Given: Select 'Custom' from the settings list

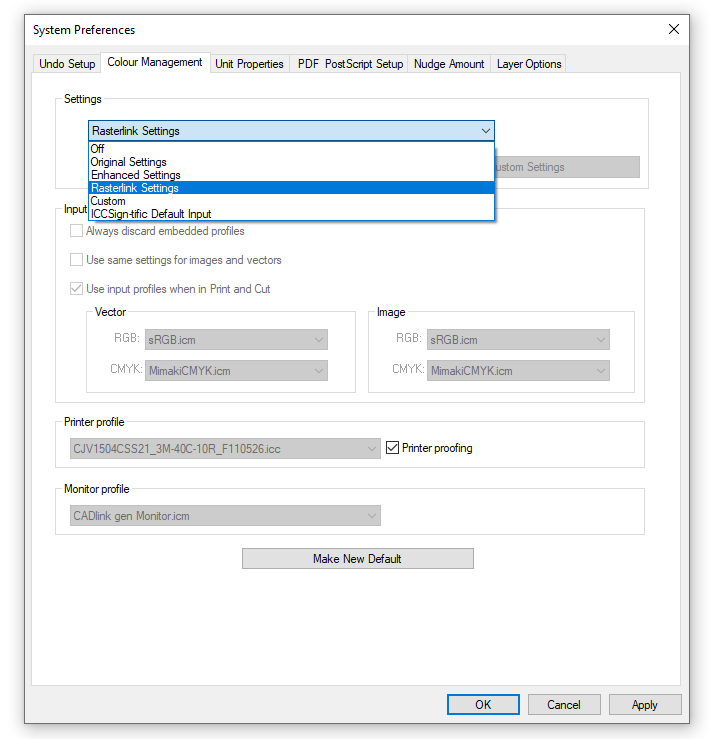Looking at the screenshot, I should (x=108, y=201).
